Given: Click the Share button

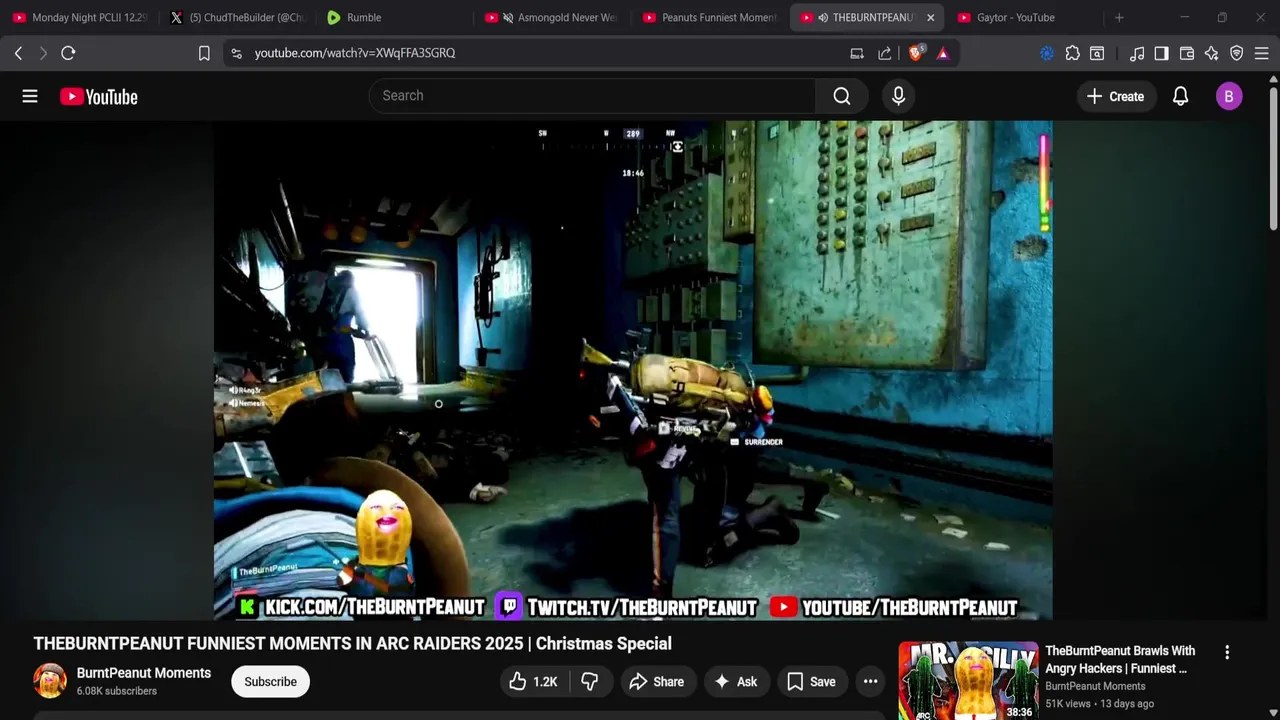Looking at the screenshot, I should [656, 682].
